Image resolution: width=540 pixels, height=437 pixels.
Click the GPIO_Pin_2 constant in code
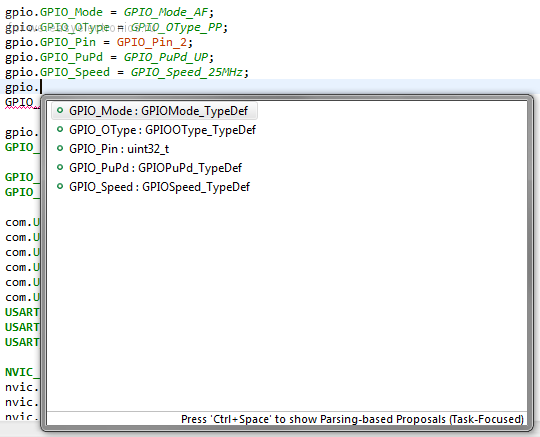pos(152,42)
